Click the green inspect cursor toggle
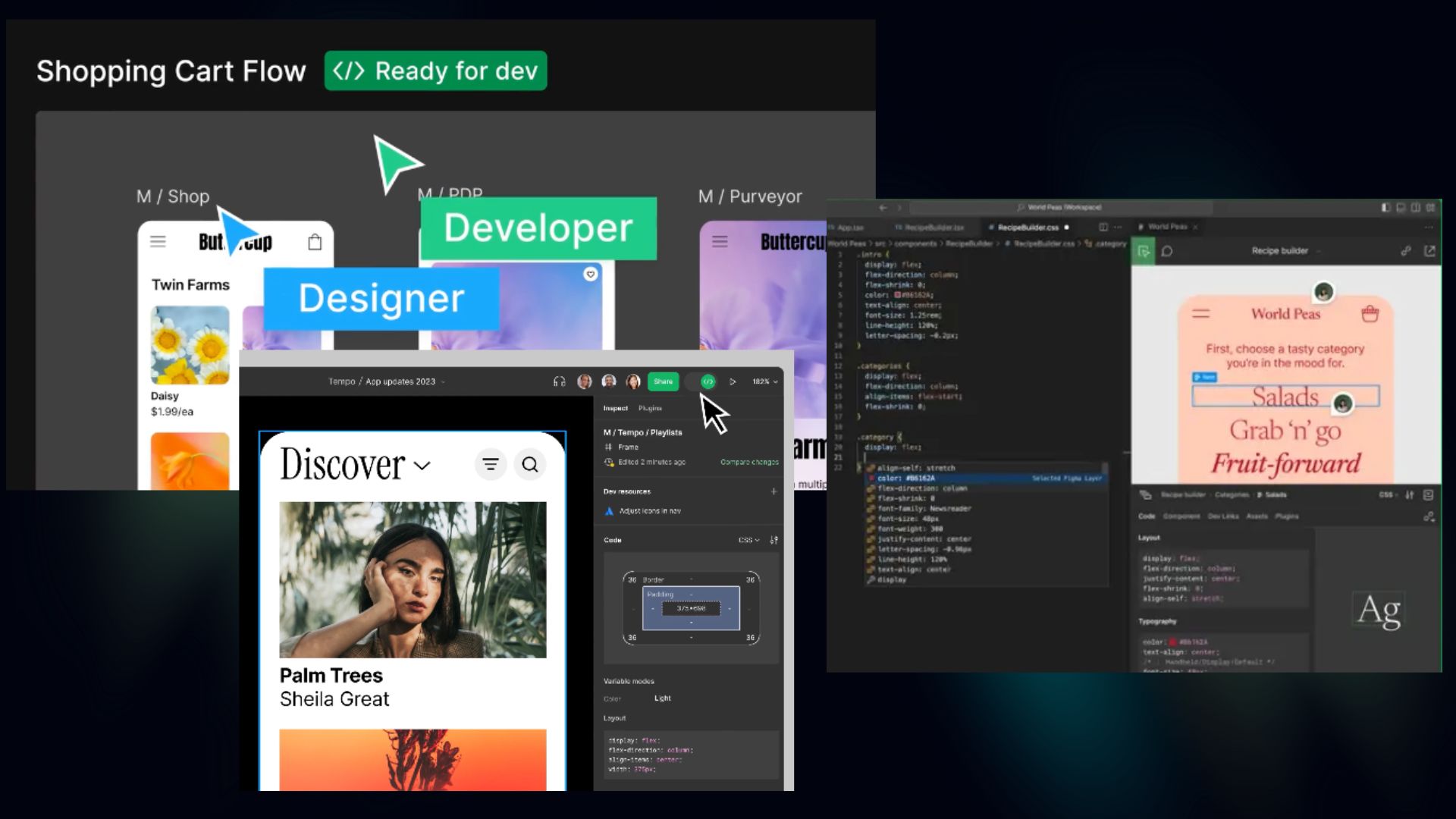 pos(1143,251)
